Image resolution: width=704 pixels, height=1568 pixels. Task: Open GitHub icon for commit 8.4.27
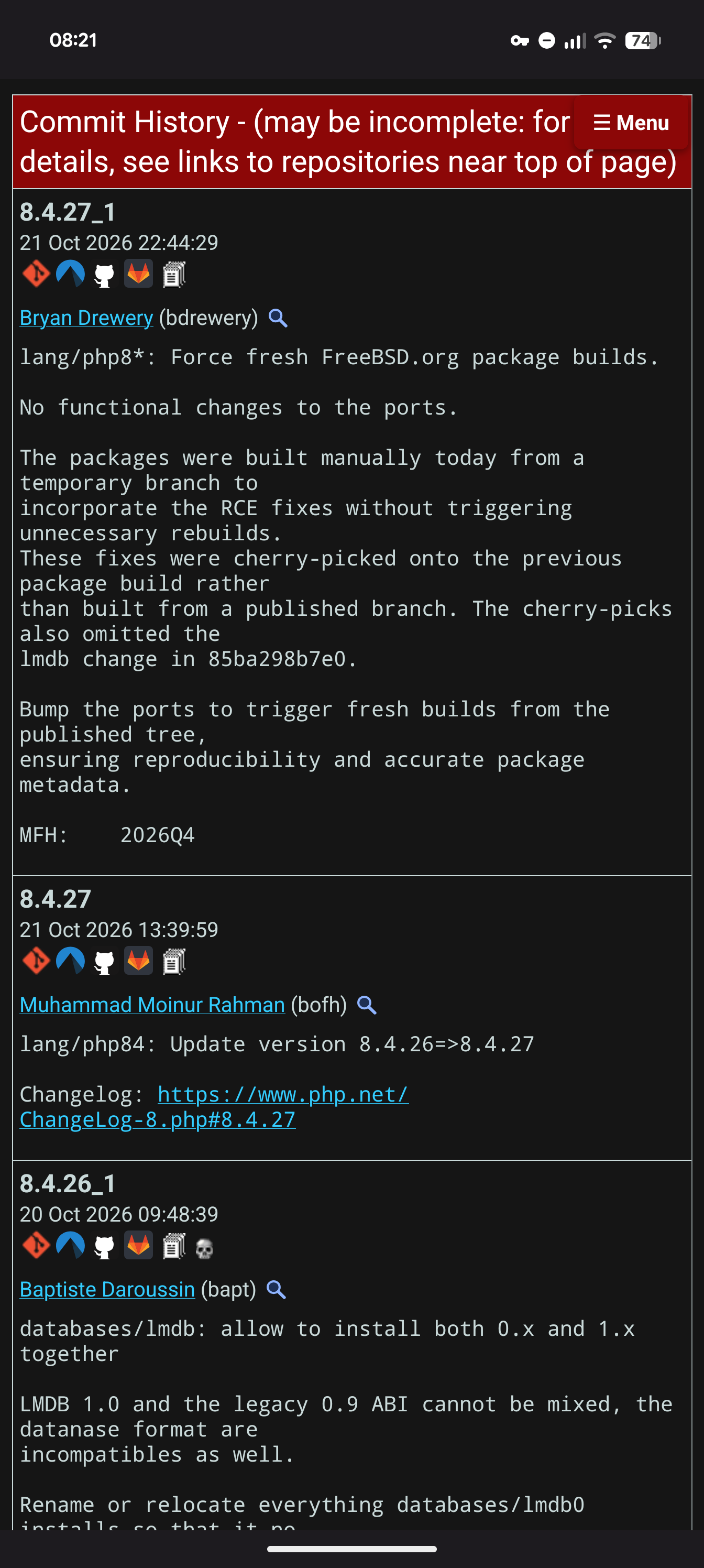[x=104, y=962]
